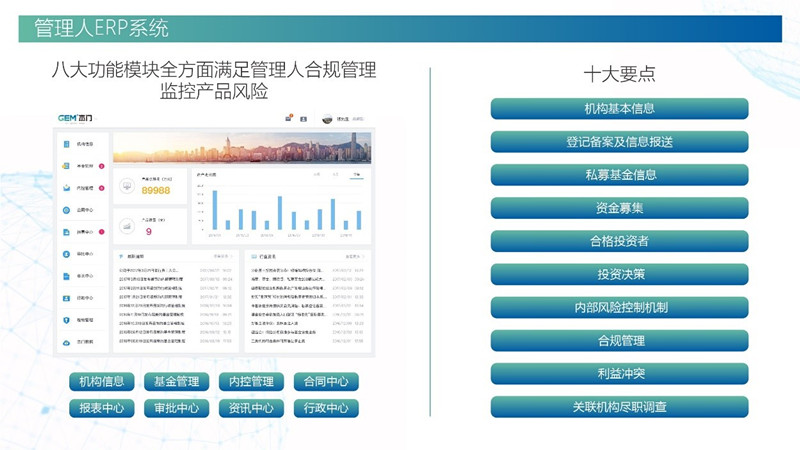Screen dimensions: 800x450
Task: Open the round user avatar in header
Action: click(328, 119)
